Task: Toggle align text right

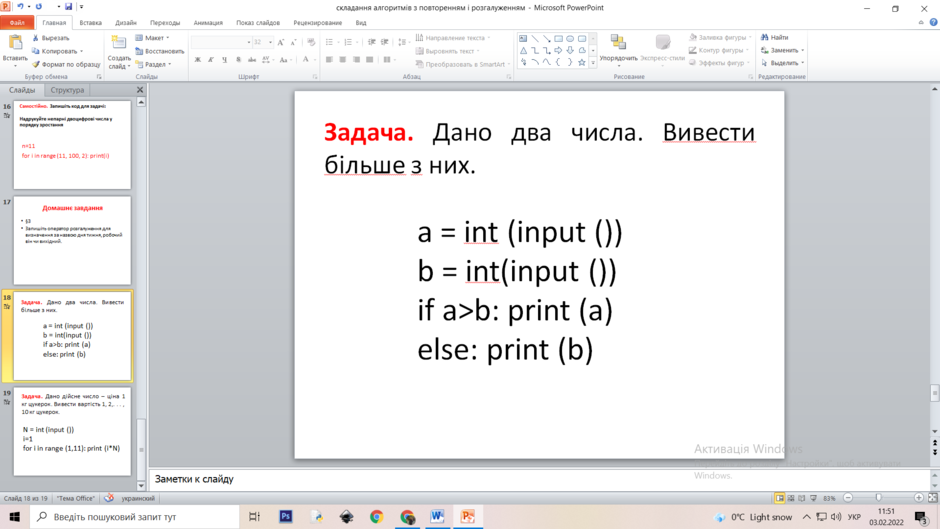Action: 356,59
